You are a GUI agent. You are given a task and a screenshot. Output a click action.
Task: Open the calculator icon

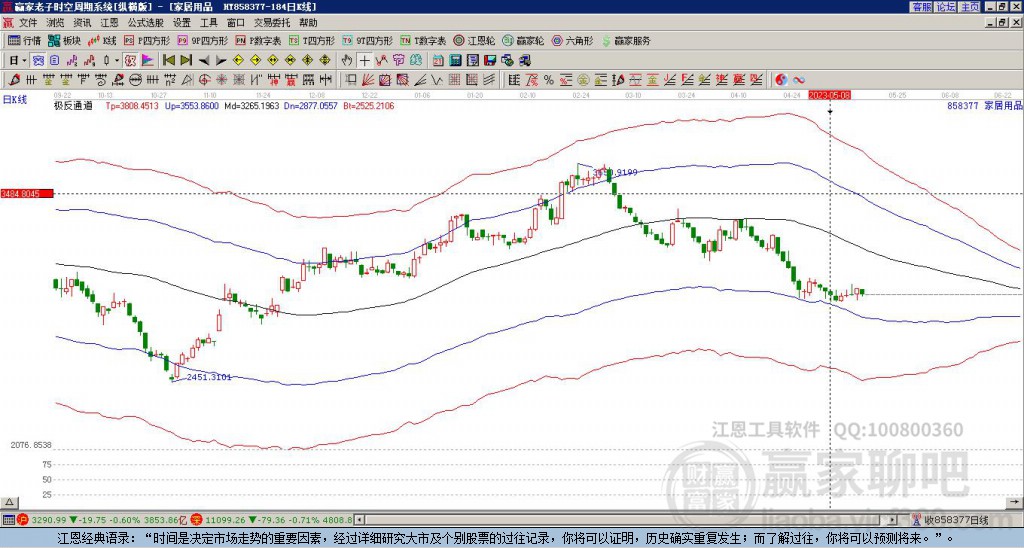455,60
